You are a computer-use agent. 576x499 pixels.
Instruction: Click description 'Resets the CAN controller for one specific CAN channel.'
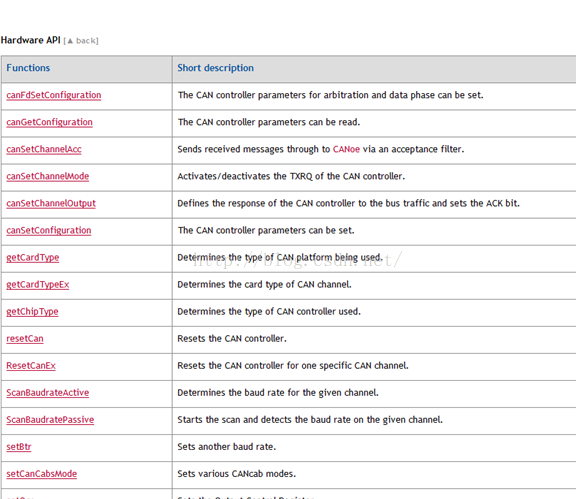click(x=293, y=366)
